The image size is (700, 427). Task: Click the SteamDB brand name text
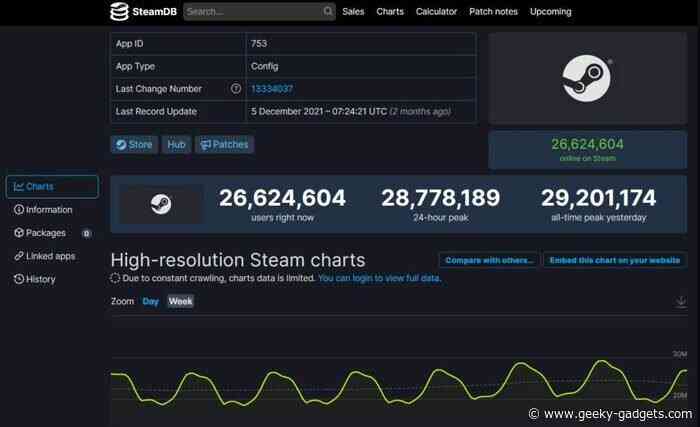[x=154, y=12]
